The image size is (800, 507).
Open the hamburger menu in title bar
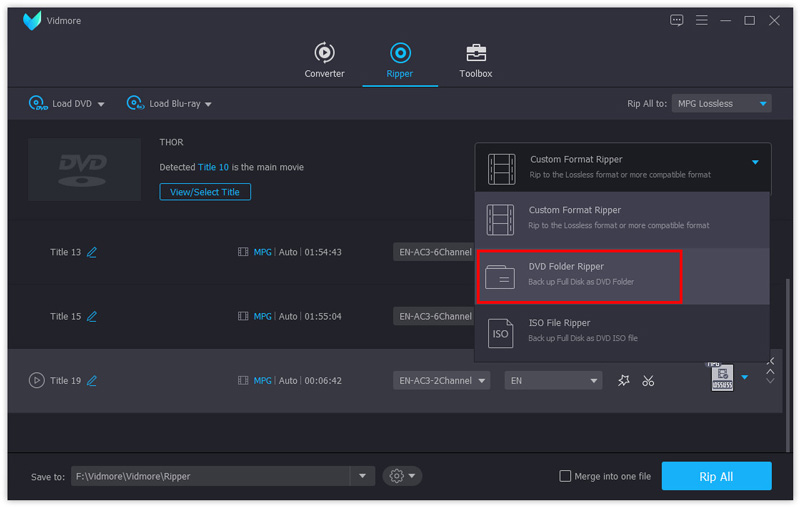click(x=702, y=20)
